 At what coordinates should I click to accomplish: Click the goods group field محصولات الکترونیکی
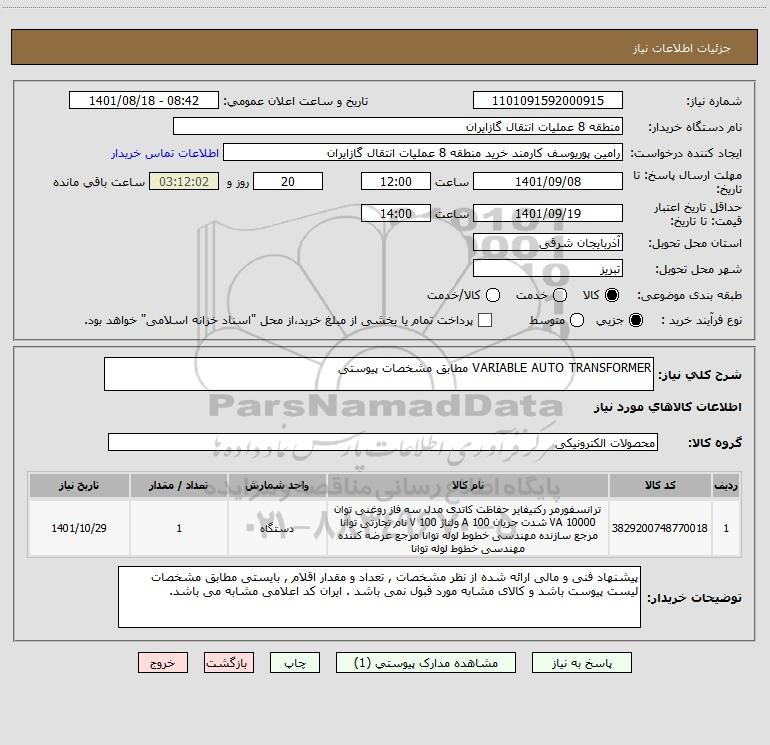(x=383, y=442)
